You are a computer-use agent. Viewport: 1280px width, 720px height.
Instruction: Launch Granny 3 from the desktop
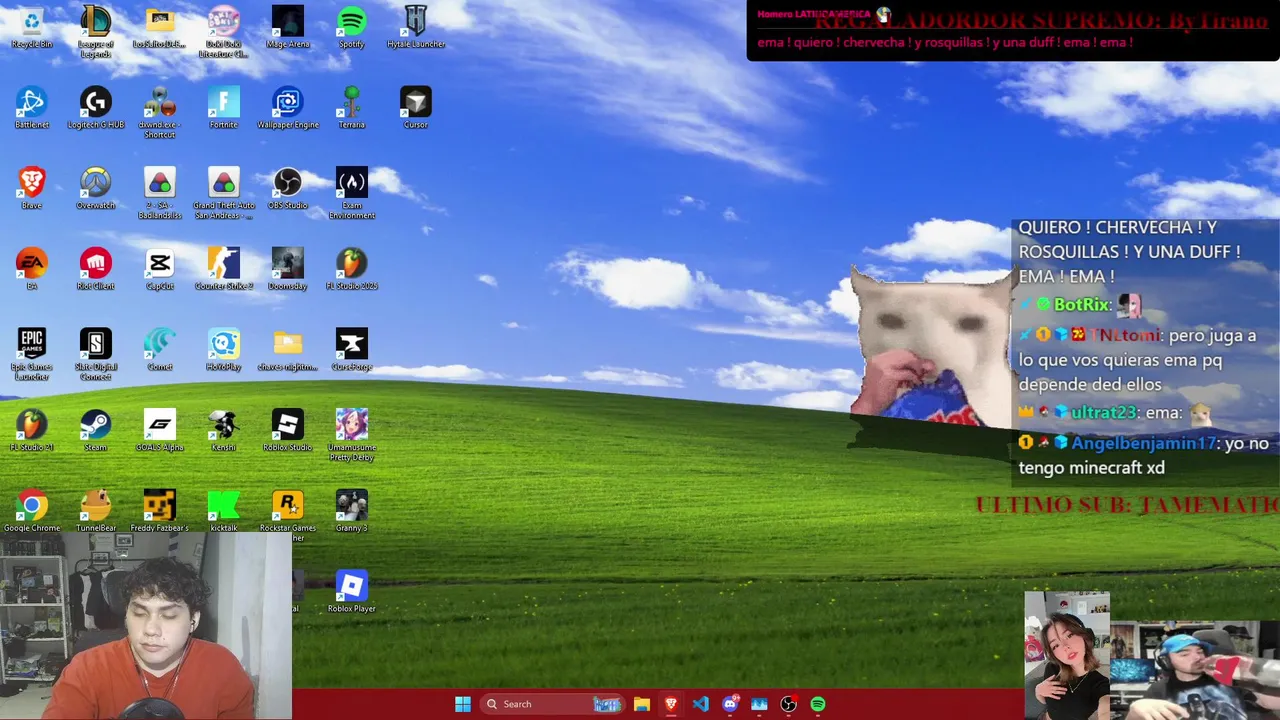(x=352, y=511)
